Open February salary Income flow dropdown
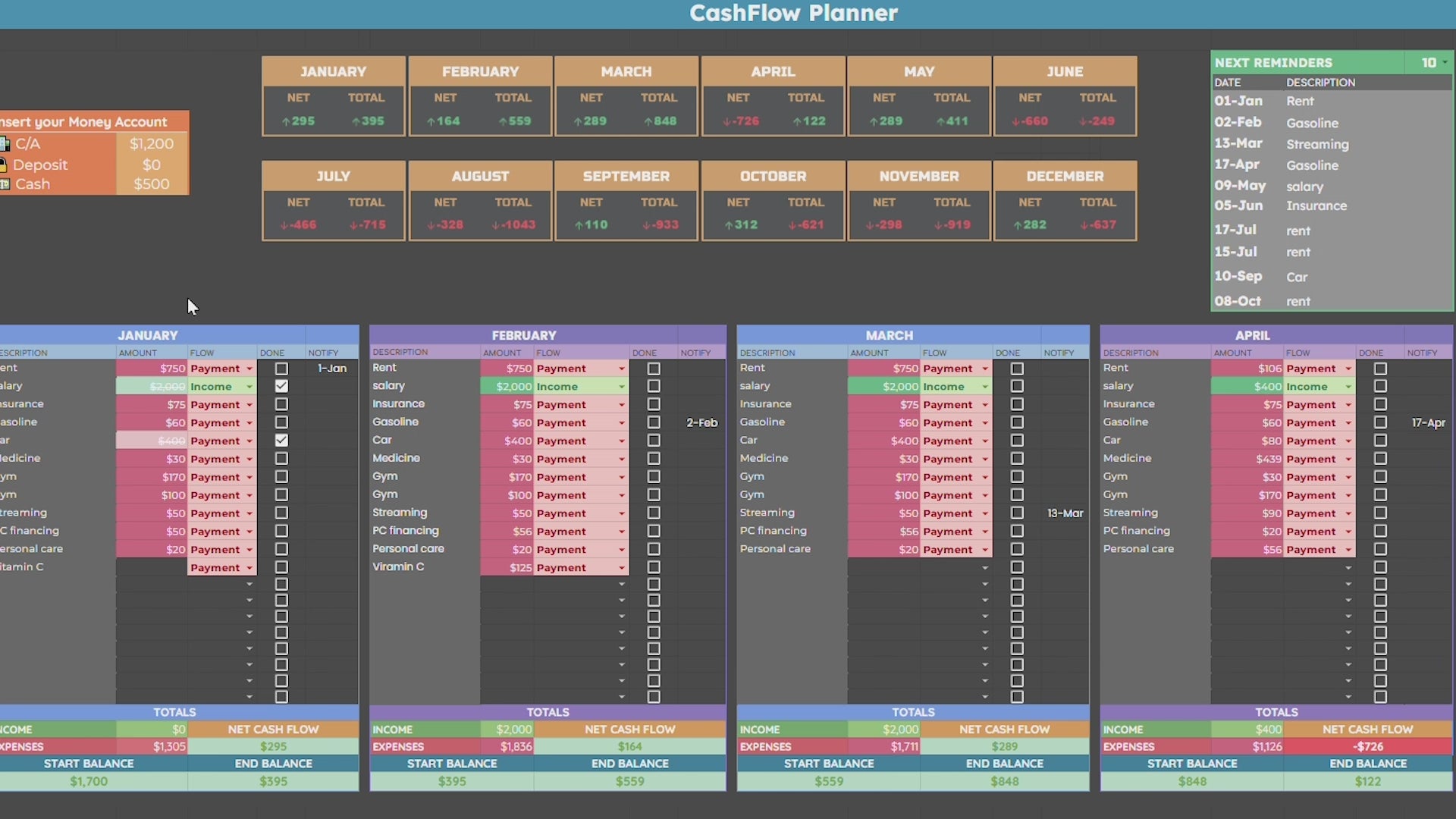 [621, 387]
